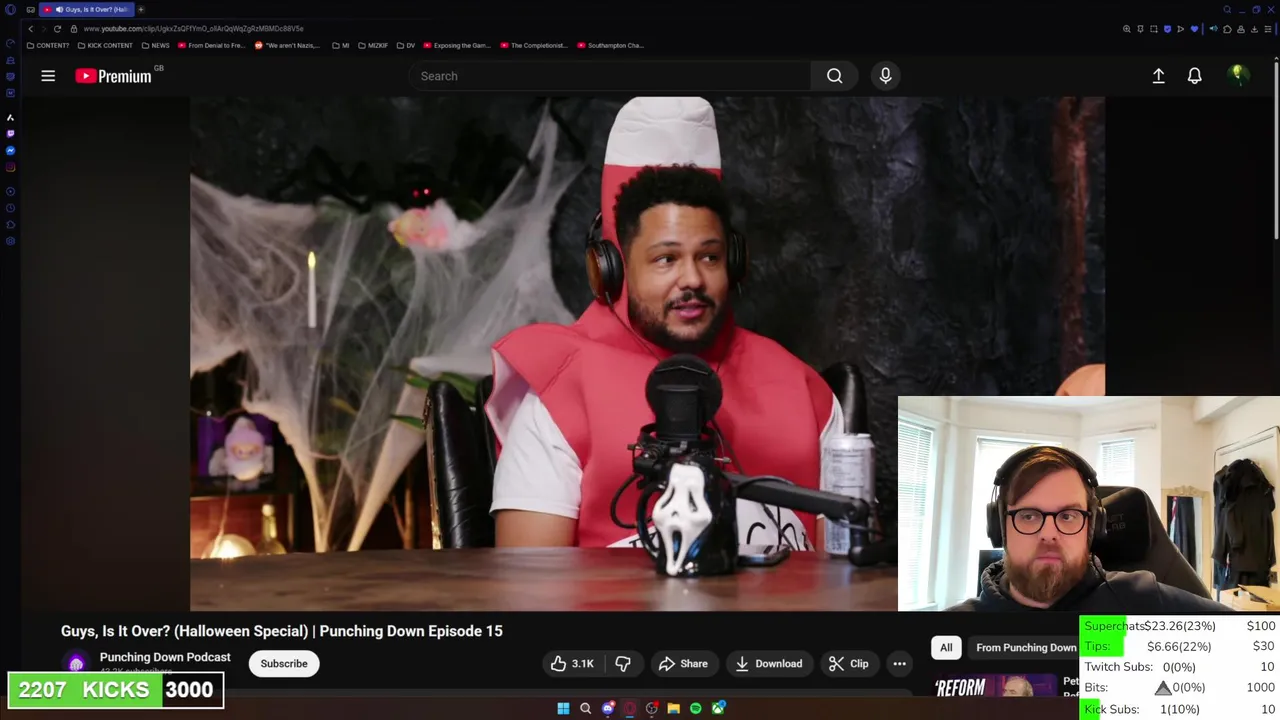
Task: Go back with browser back arrow
Action: pyautogui.click(x=30, y=29)
